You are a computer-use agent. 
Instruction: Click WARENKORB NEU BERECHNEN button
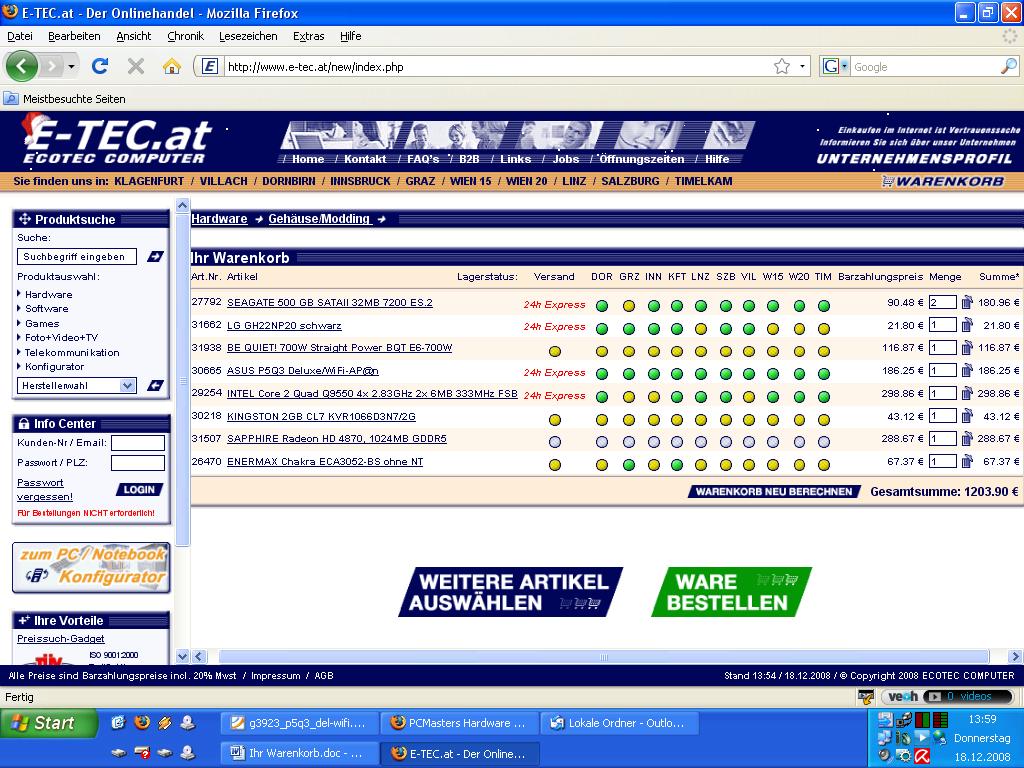pyautogui.click(x=774, y=491)
